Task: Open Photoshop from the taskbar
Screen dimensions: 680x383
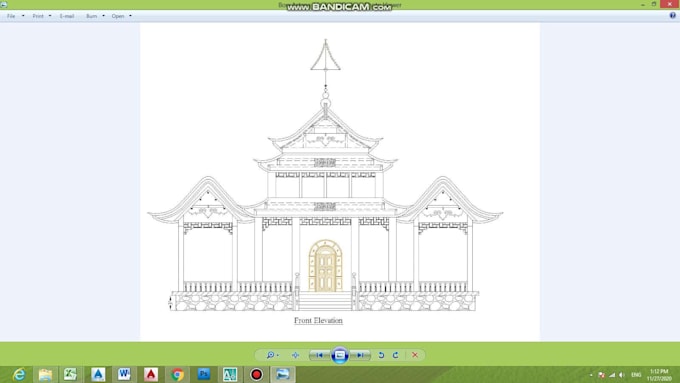Action: pos(204,374)
